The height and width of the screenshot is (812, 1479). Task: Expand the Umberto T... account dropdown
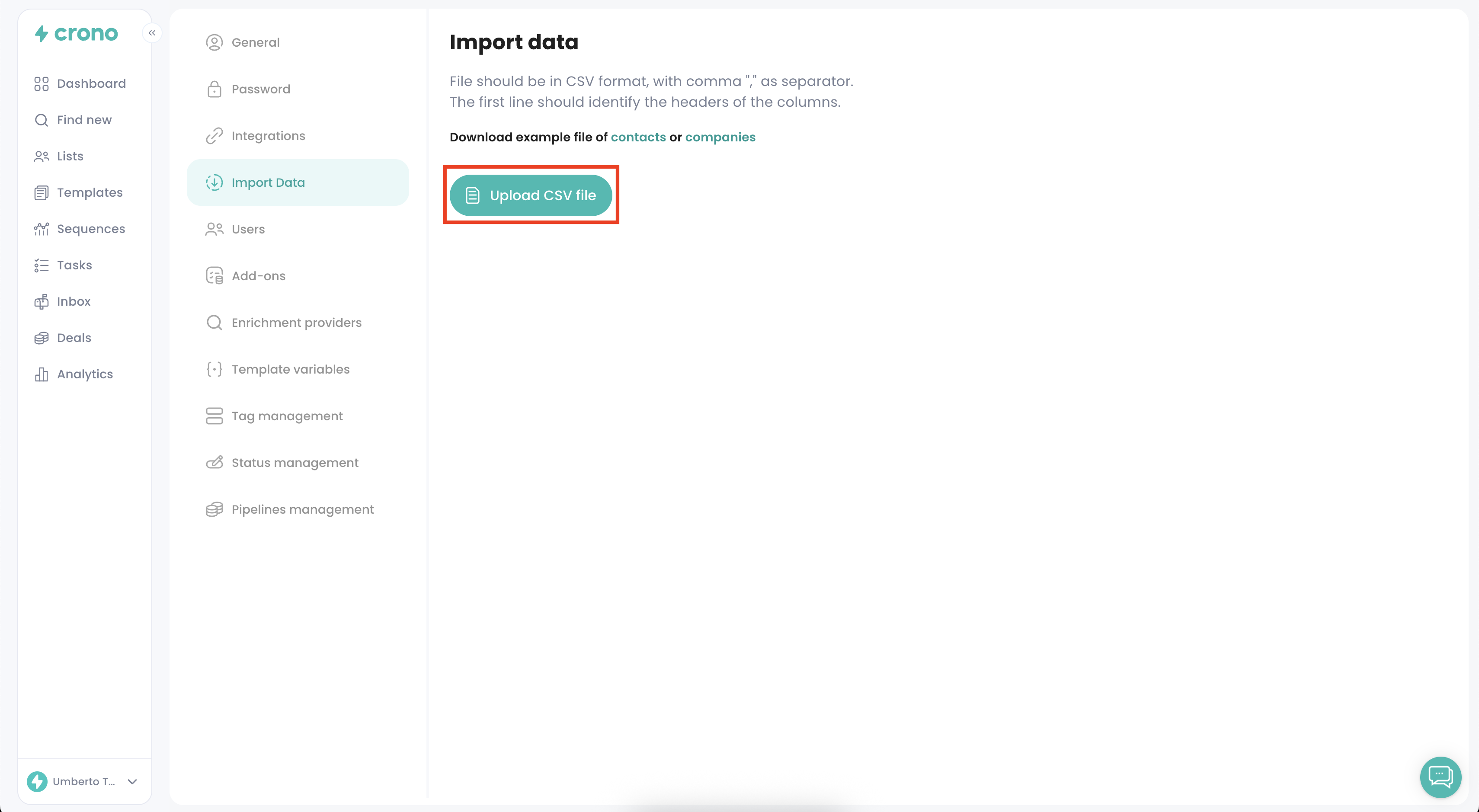133,782
